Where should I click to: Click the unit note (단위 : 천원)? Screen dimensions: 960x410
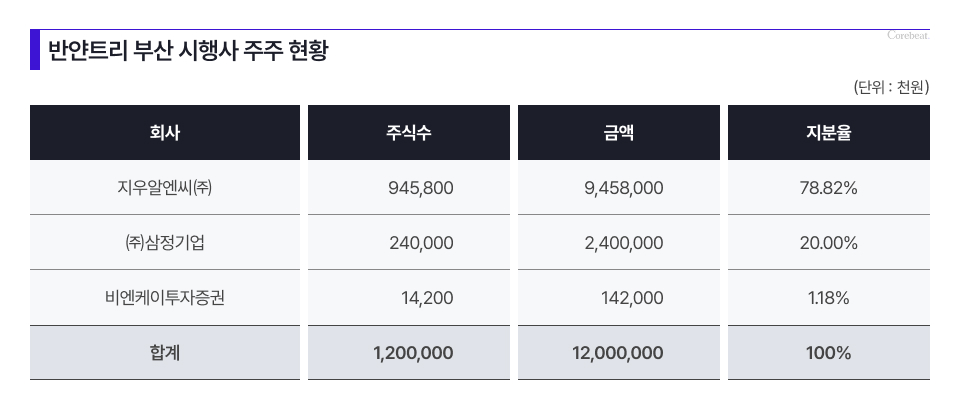click(891, 88)
